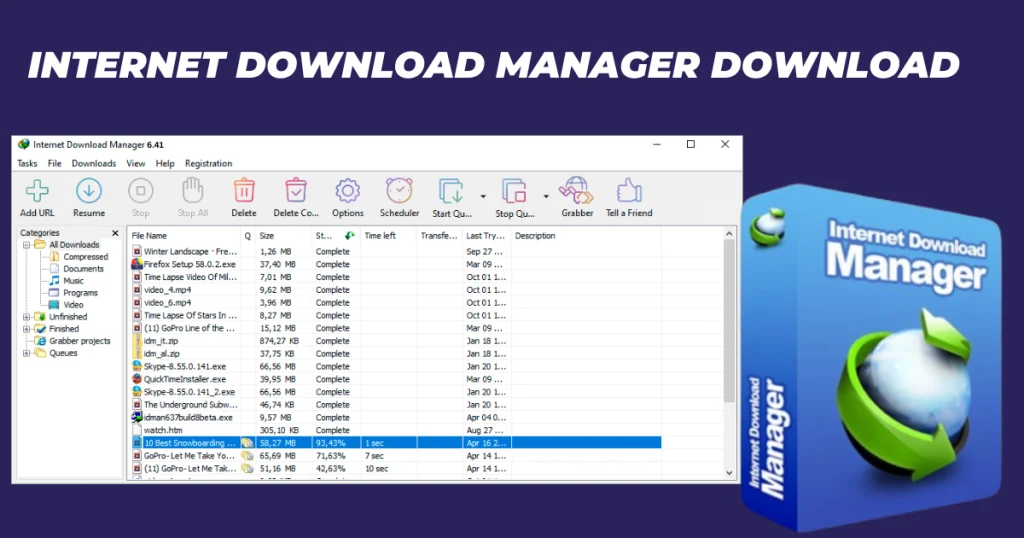Select video_4.mp4 file row
Viewport: 1024px width, 538px height.
(394, 290)
